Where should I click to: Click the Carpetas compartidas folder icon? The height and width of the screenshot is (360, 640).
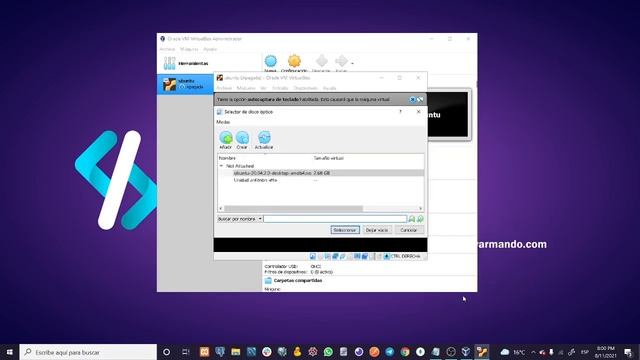[x=268, y=280]
